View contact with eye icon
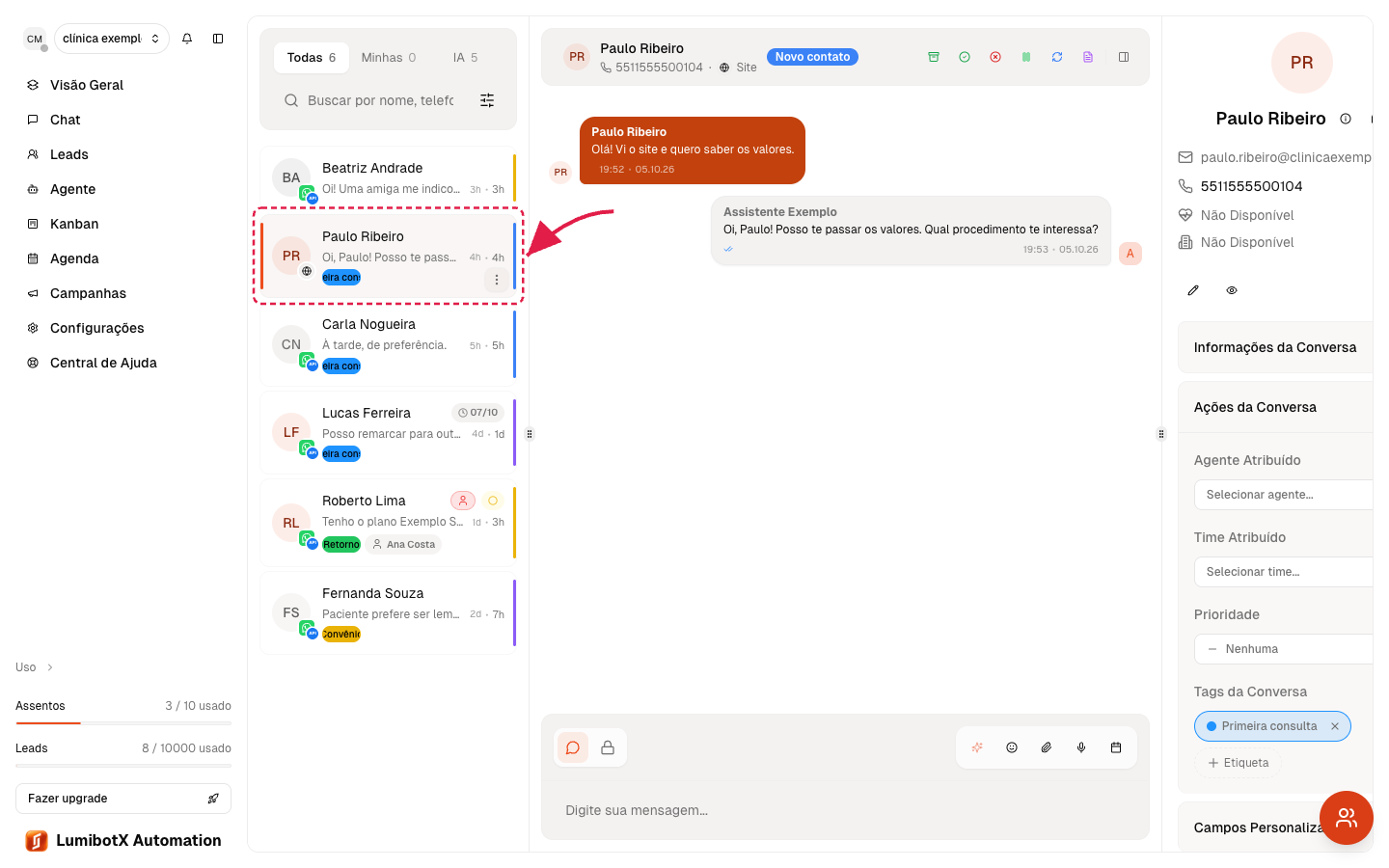The image size is (1389, 868). click(1232, 290)
